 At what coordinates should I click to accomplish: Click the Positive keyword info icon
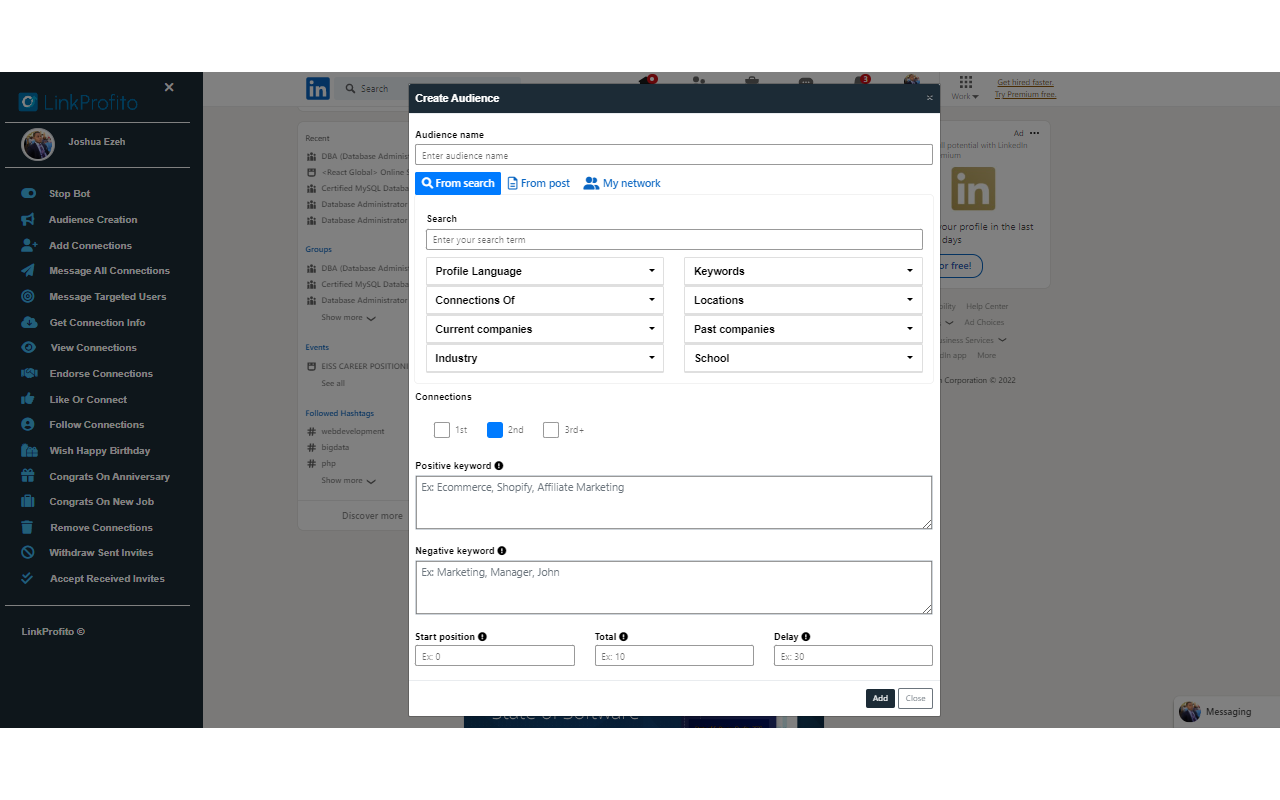coord(499,466)
